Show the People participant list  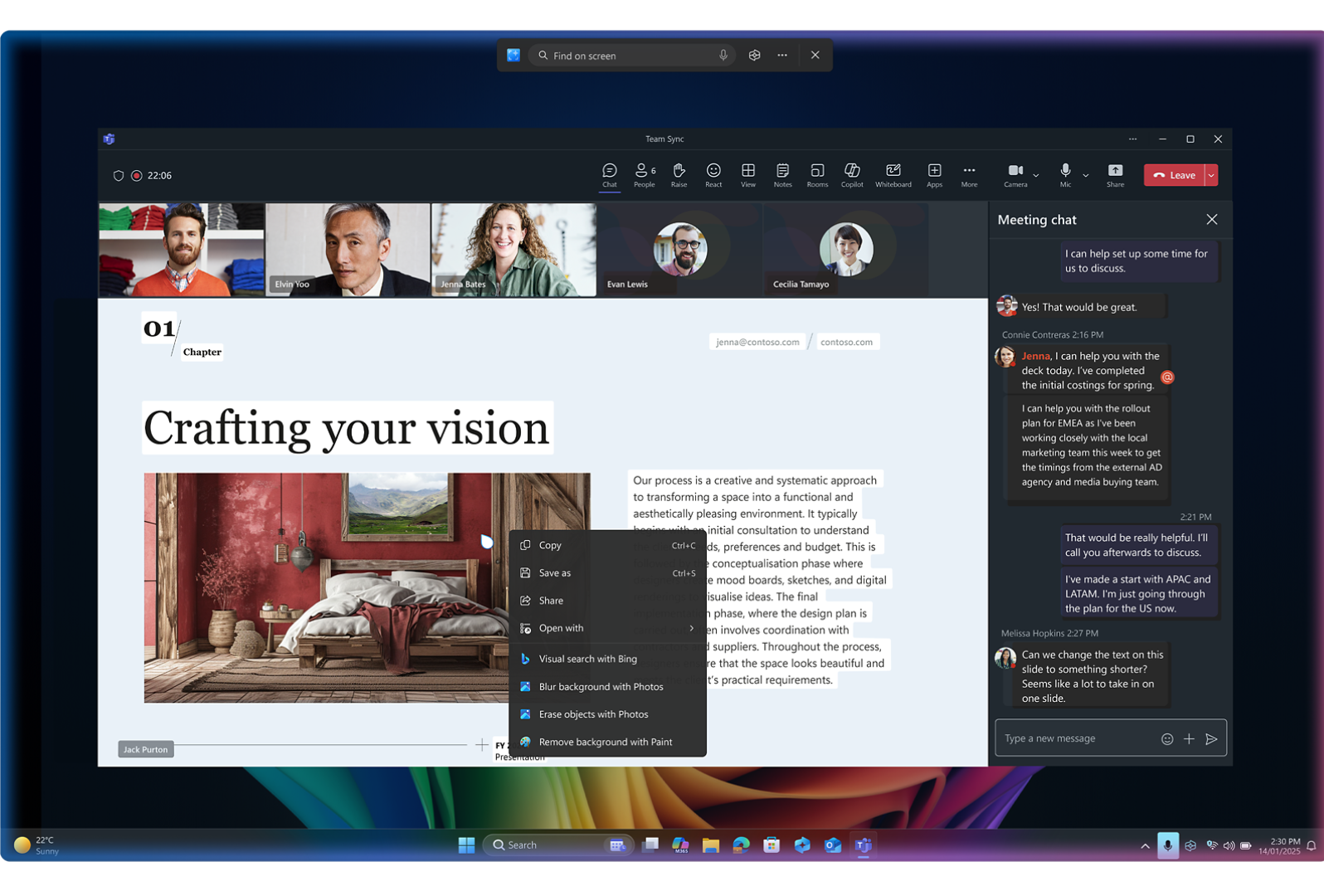[x=644, y=174]
